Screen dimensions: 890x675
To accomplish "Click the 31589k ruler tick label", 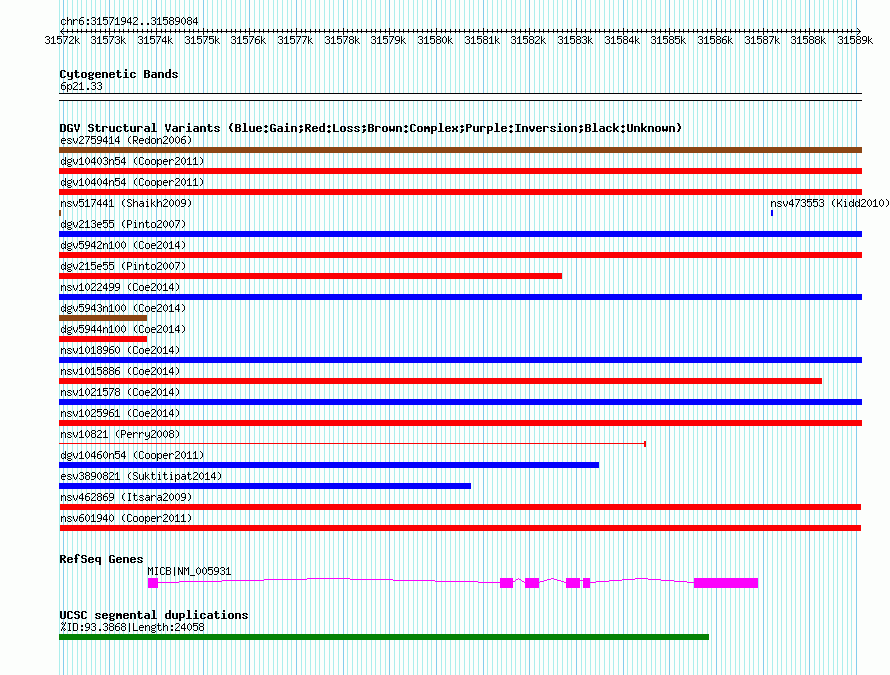I will point(855,40).
